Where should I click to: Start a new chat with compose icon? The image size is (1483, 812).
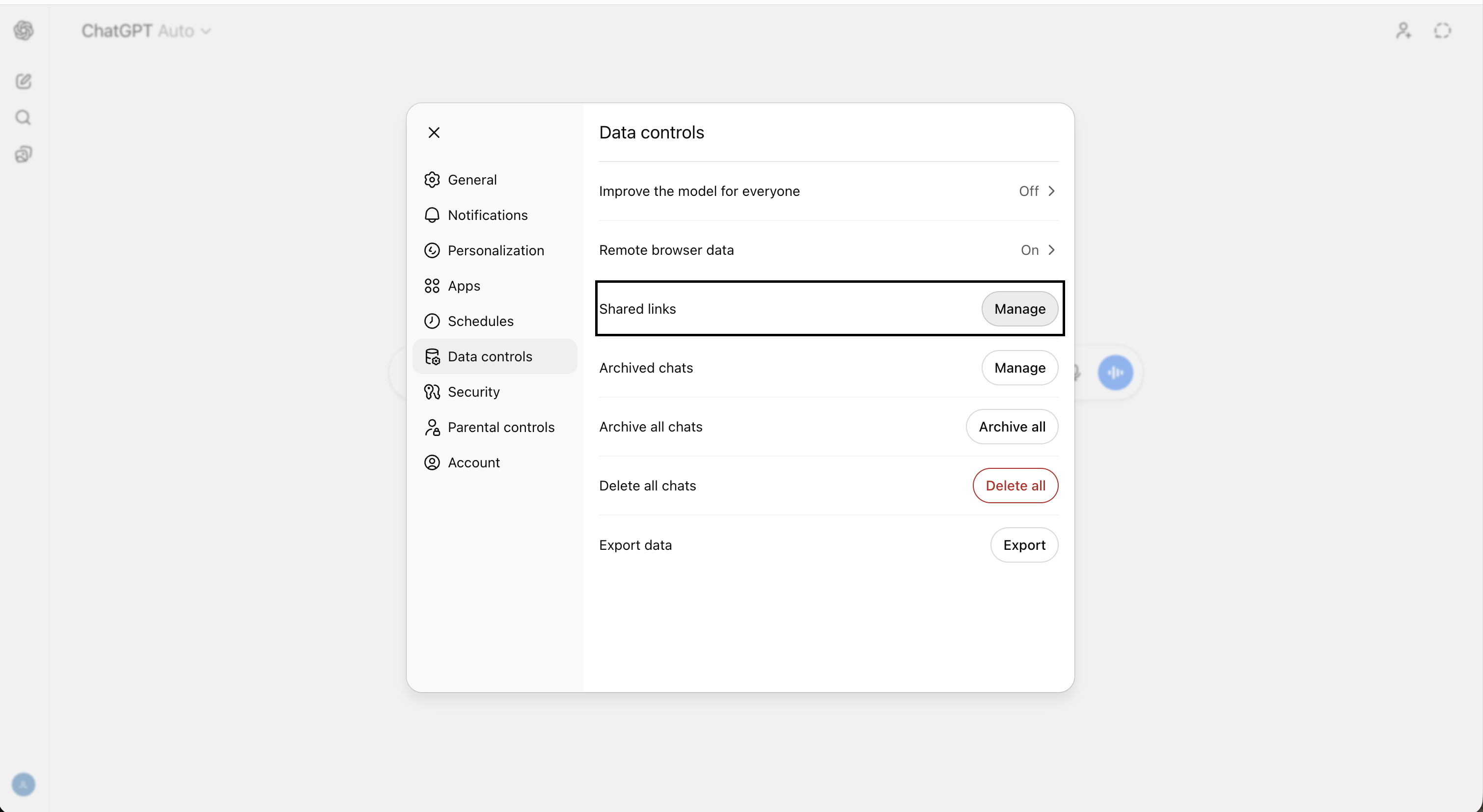[24, 81]
